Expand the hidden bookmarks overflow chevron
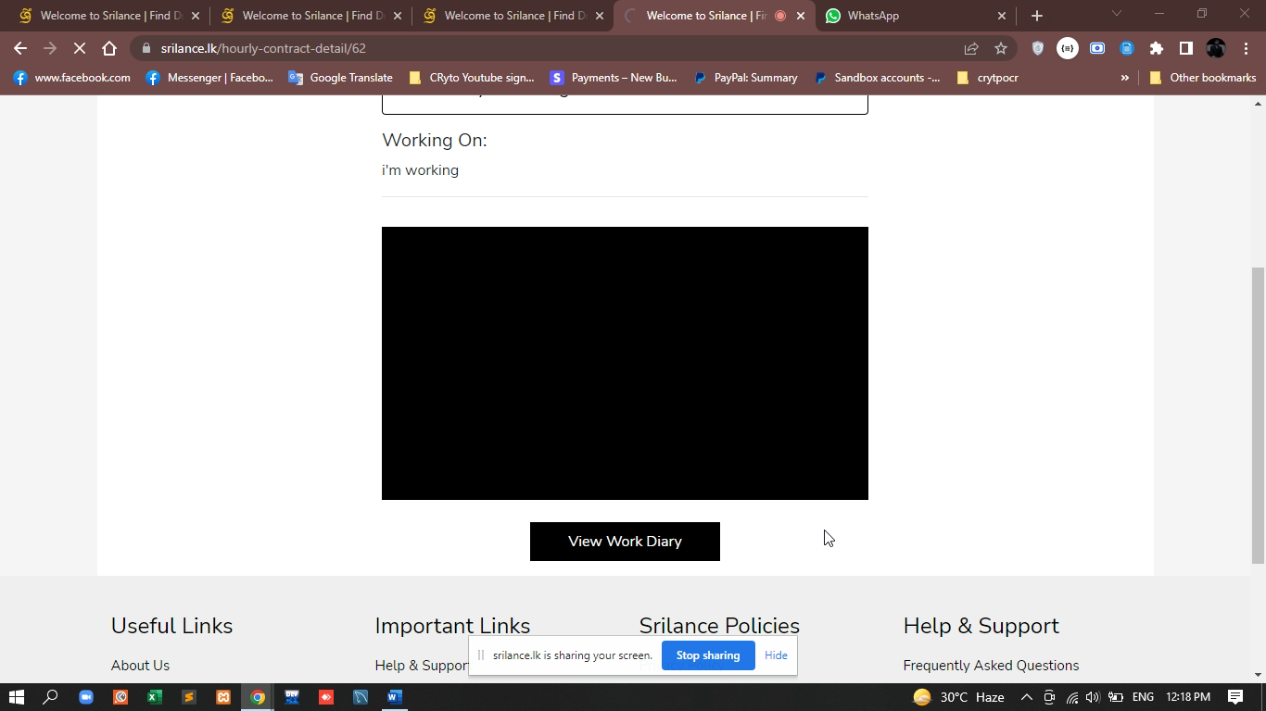This screenshot has height=711, width=1266. point(1125,77)
